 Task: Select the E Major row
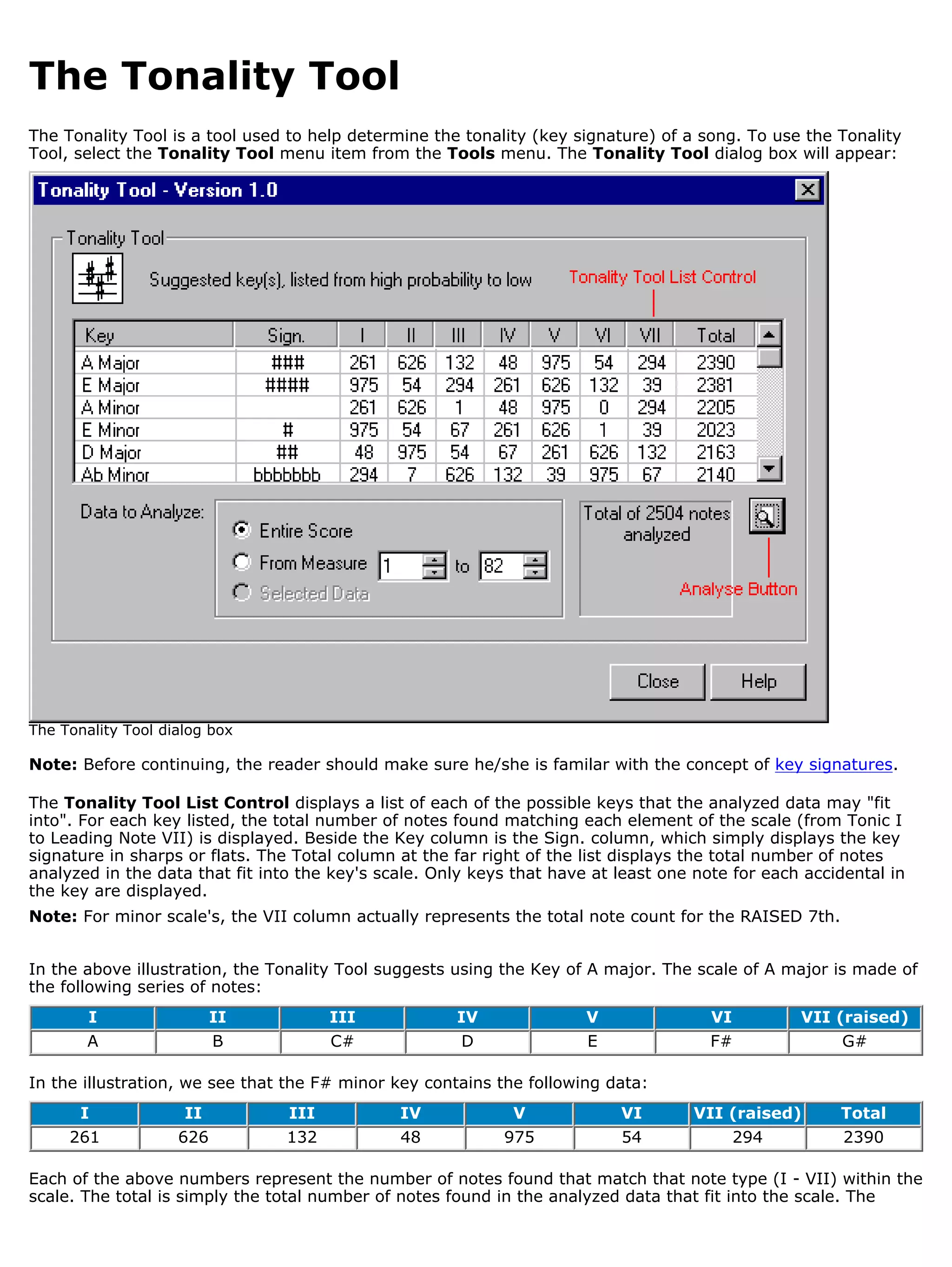click(x=416, y=385)
